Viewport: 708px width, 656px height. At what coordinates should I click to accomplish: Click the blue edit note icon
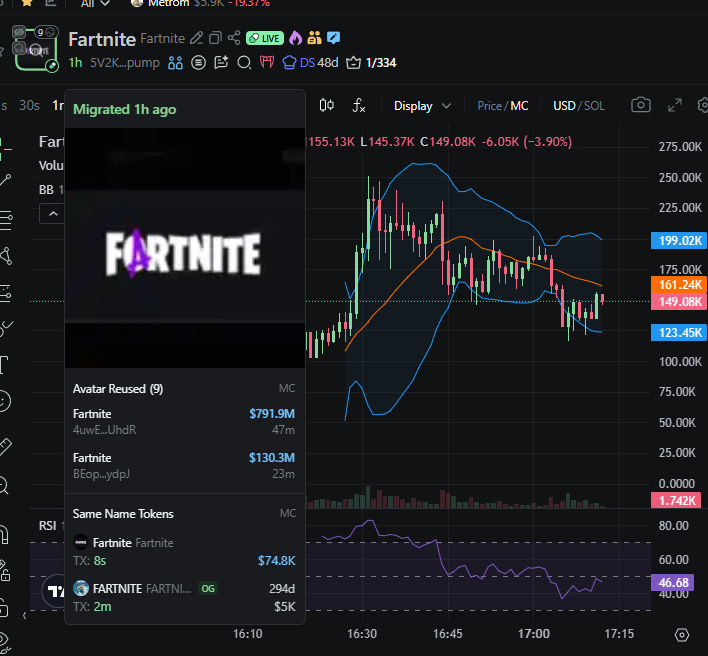click(333, 38)
